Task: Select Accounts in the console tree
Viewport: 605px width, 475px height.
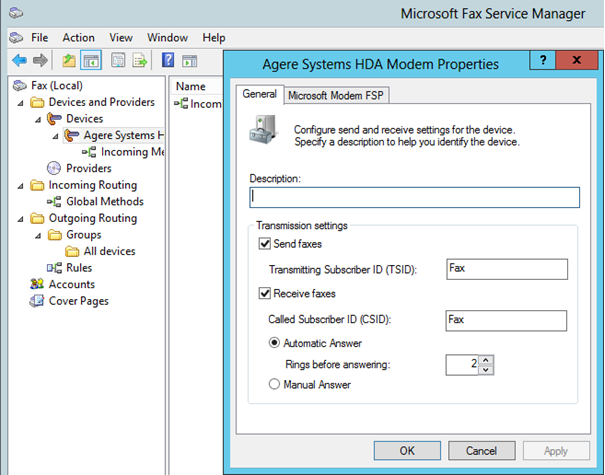Action: [72, 284]
